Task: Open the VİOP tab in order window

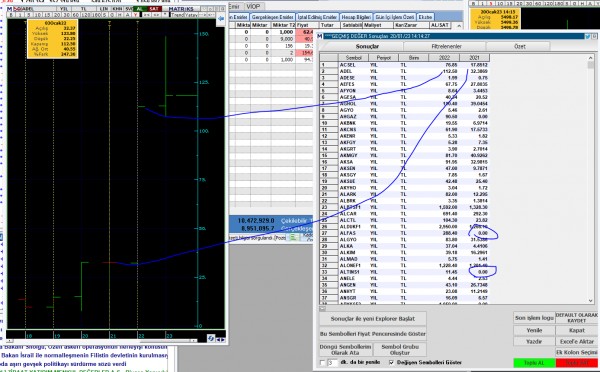Action: tap(253, 7)
